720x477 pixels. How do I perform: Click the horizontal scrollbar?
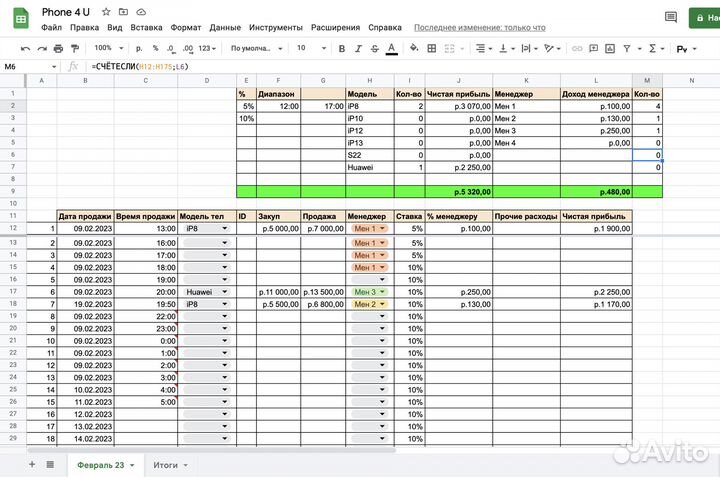click(211, 450)
